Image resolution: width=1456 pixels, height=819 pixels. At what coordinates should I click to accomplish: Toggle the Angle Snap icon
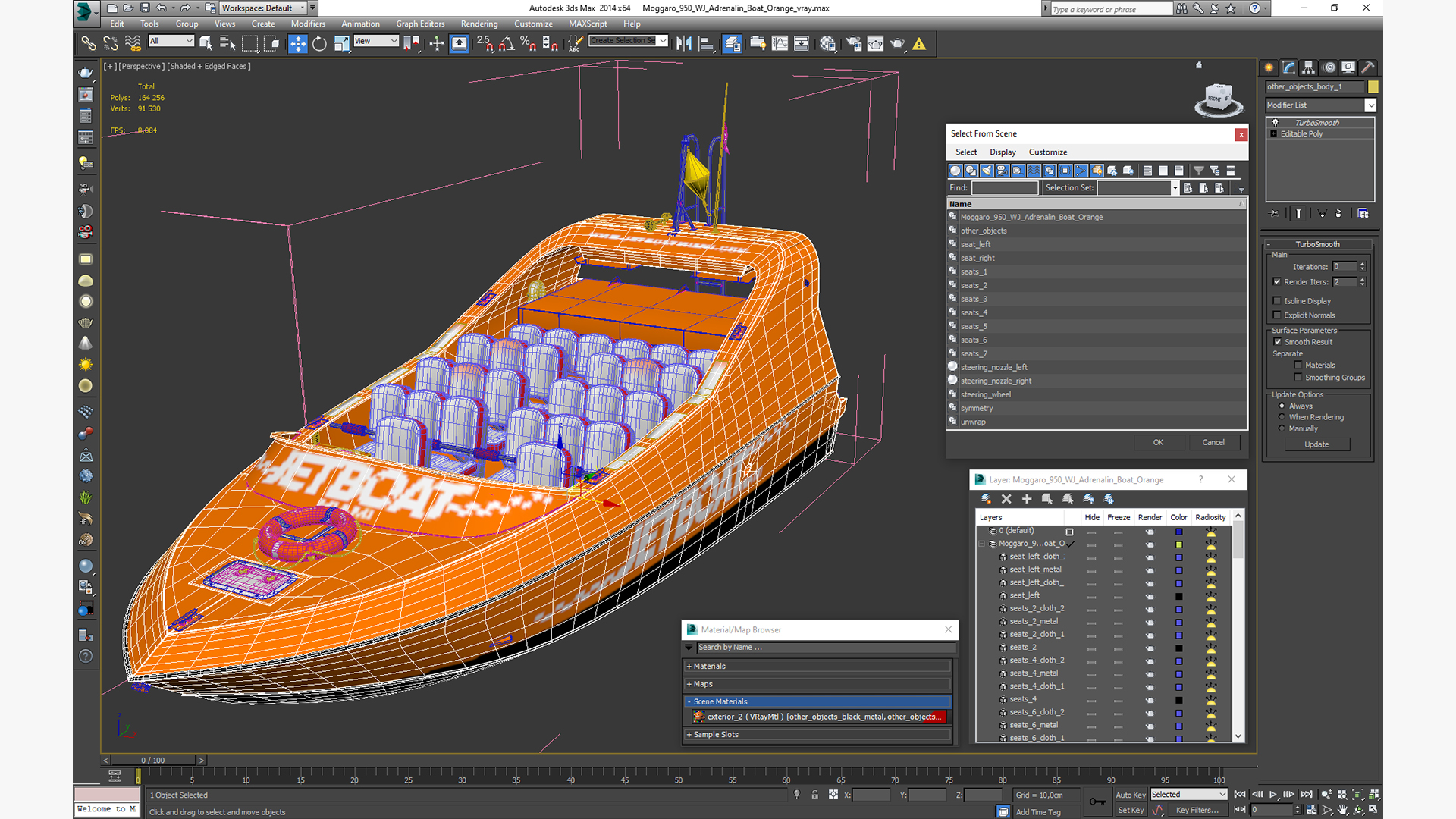pyautogui.click(x=507, y=44)
